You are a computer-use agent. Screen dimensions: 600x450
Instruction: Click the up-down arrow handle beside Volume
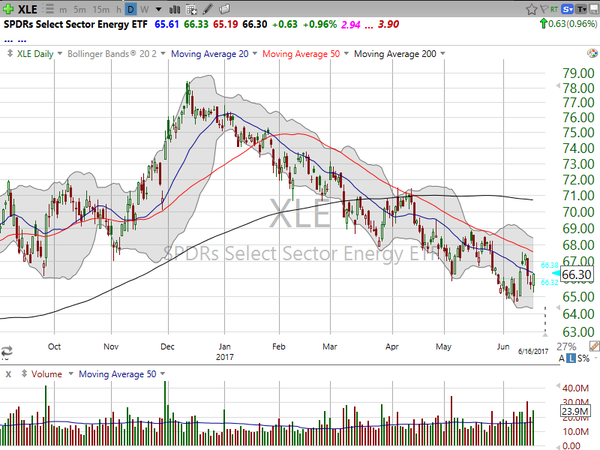[24, 373]
